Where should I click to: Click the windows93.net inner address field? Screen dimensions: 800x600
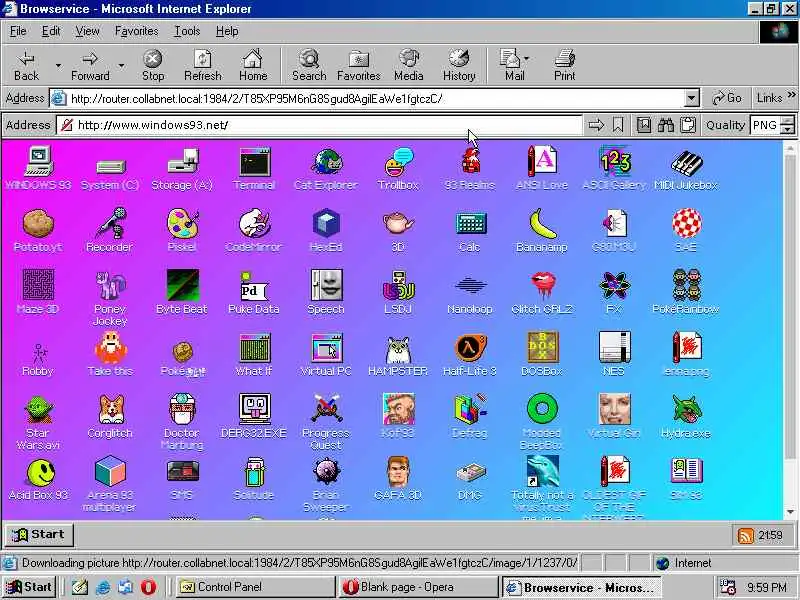(x=319, y=125)
